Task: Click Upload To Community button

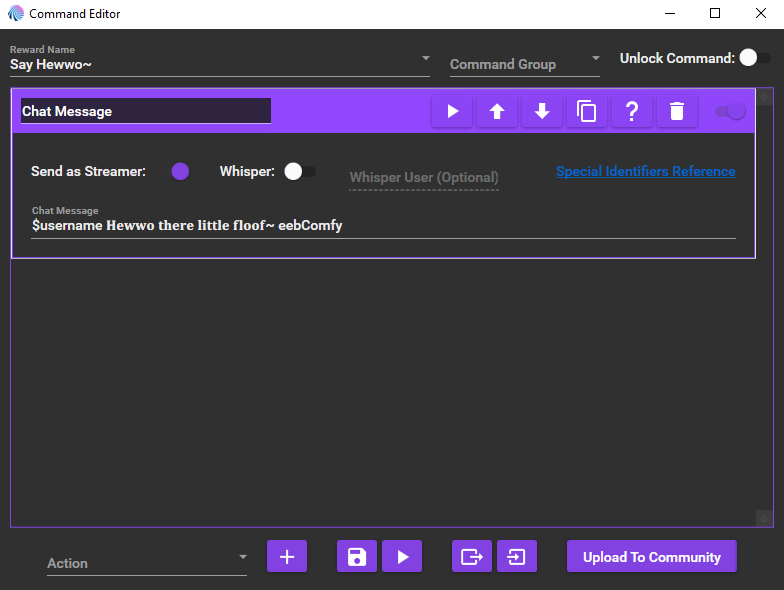Action: tap(652, 556)
